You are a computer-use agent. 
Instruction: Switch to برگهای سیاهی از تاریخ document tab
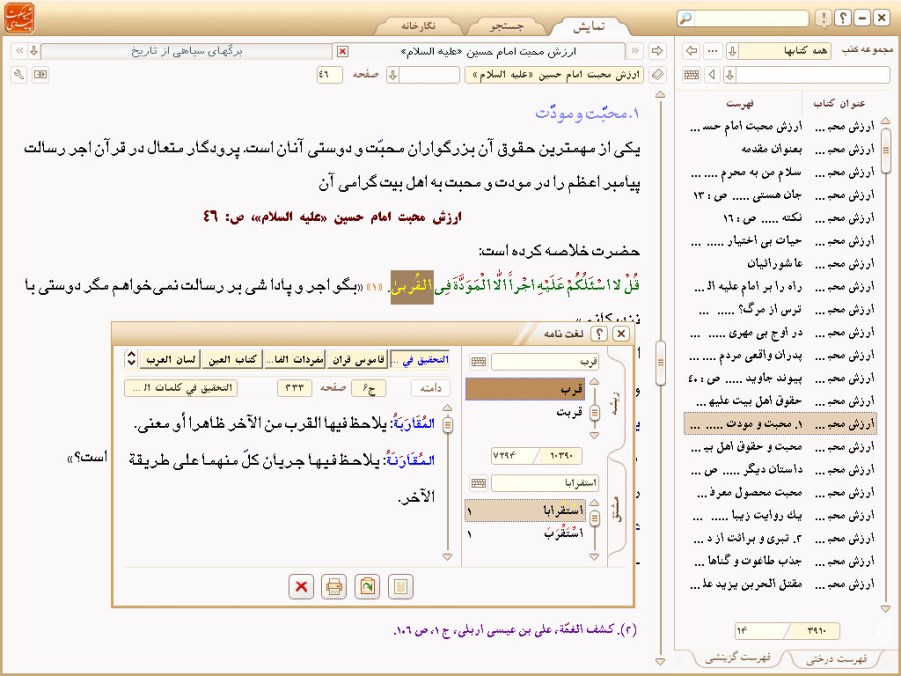(187, 51)
